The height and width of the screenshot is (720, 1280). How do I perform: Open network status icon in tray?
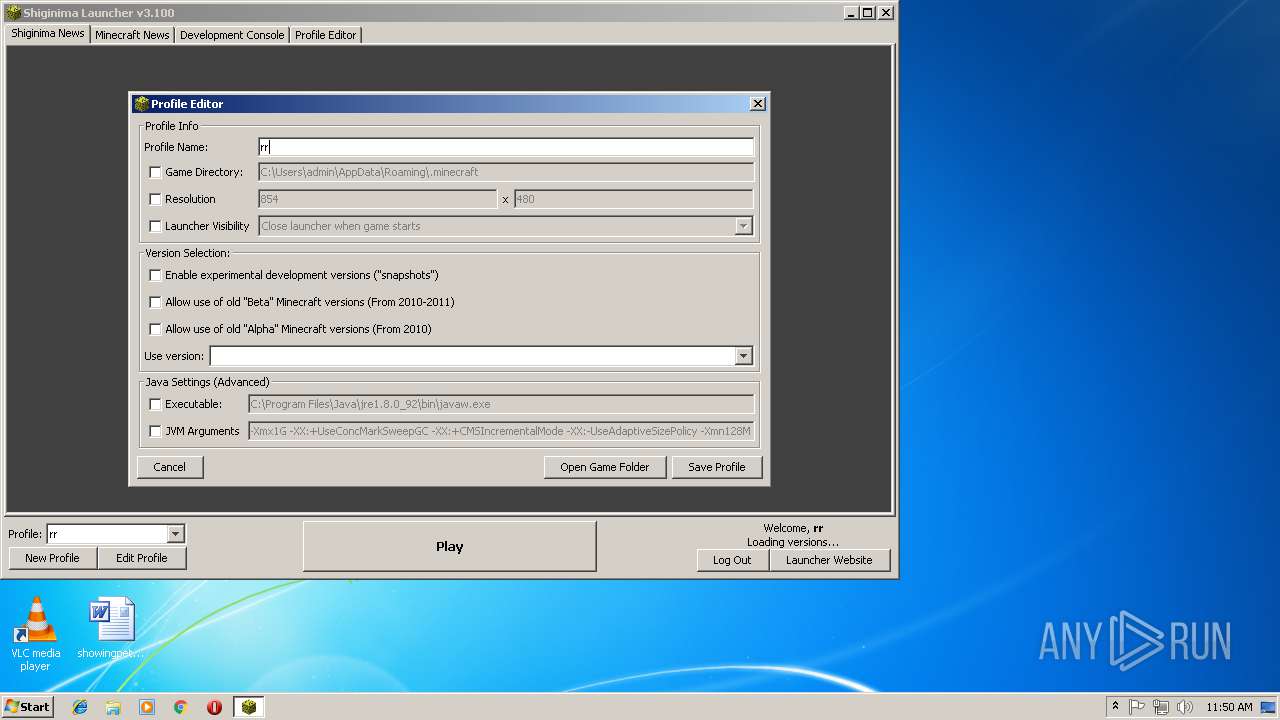[x=1161, y=706]
